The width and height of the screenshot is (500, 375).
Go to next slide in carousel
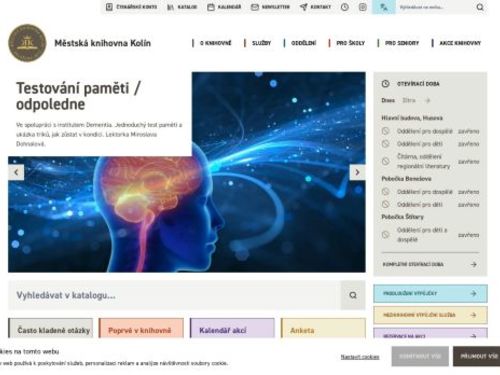357,172
